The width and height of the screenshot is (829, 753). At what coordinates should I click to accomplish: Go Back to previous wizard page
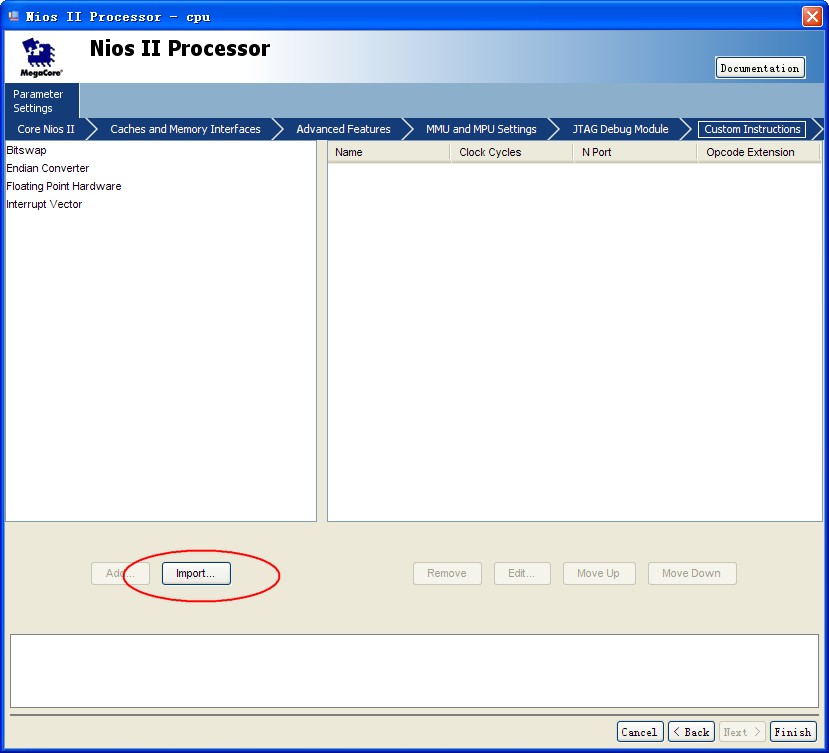coord(691,732)
